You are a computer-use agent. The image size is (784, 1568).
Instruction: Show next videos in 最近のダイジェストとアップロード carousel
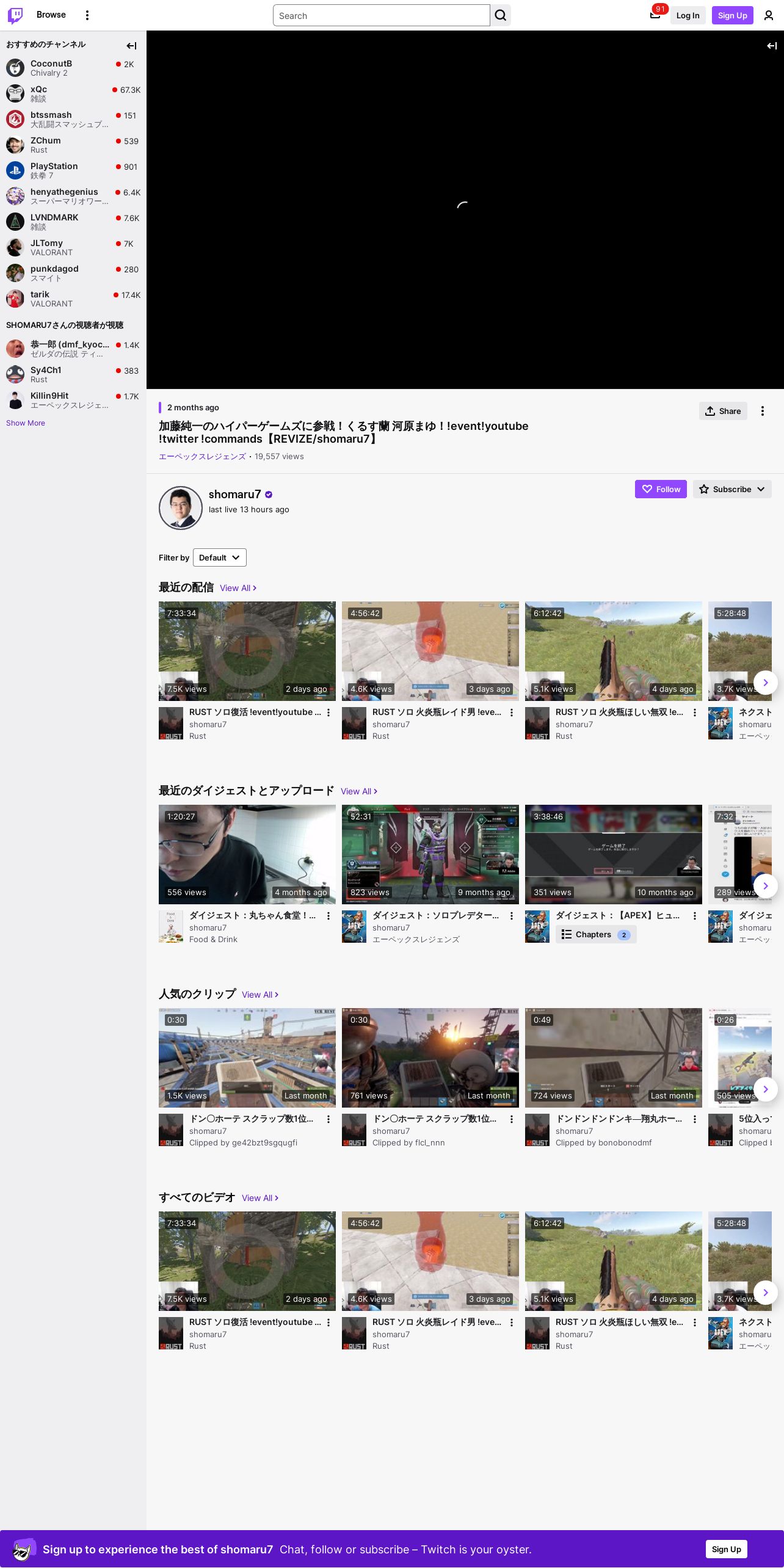coord(766,886)
